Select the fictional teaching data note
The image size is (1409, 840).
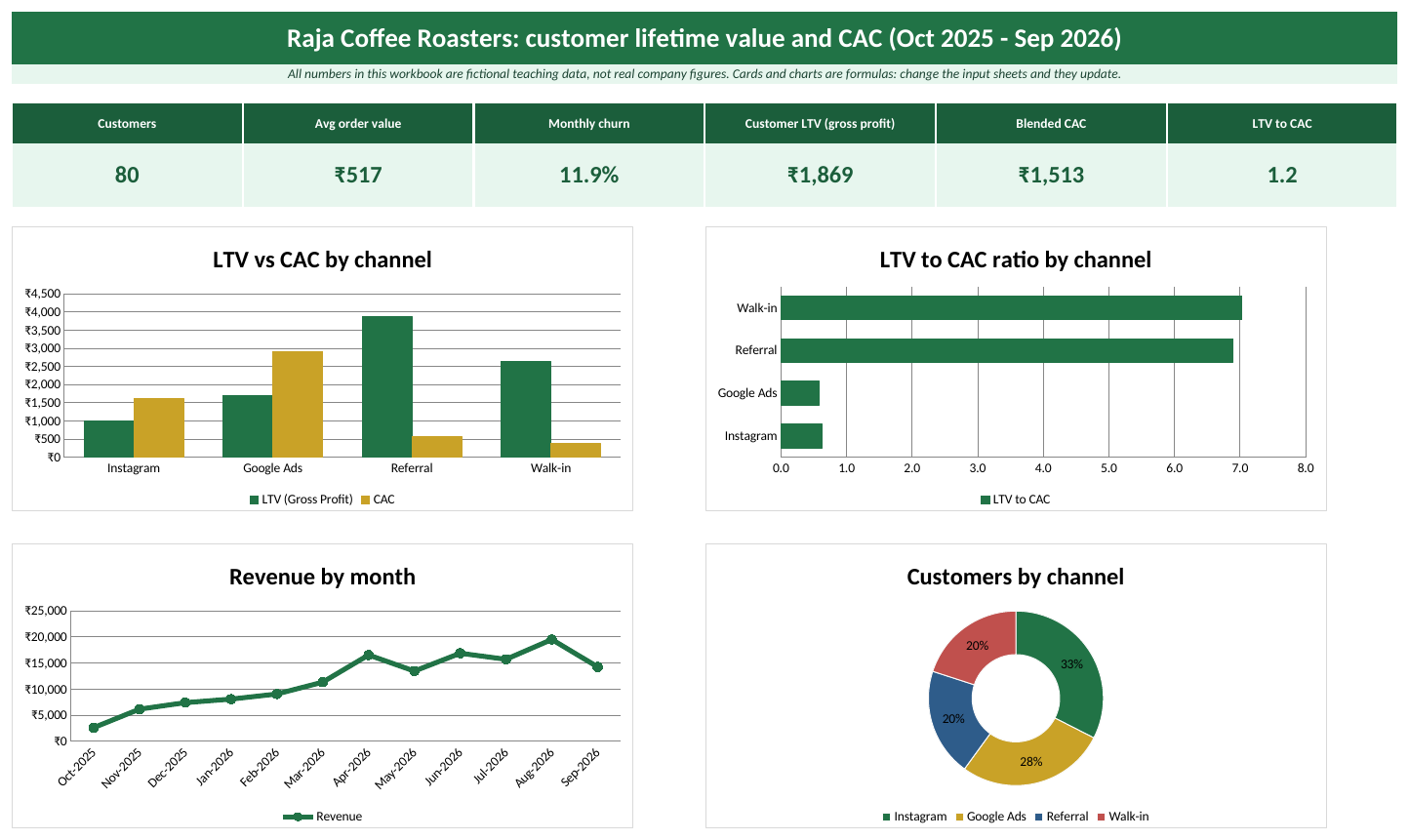pos(704,74)
